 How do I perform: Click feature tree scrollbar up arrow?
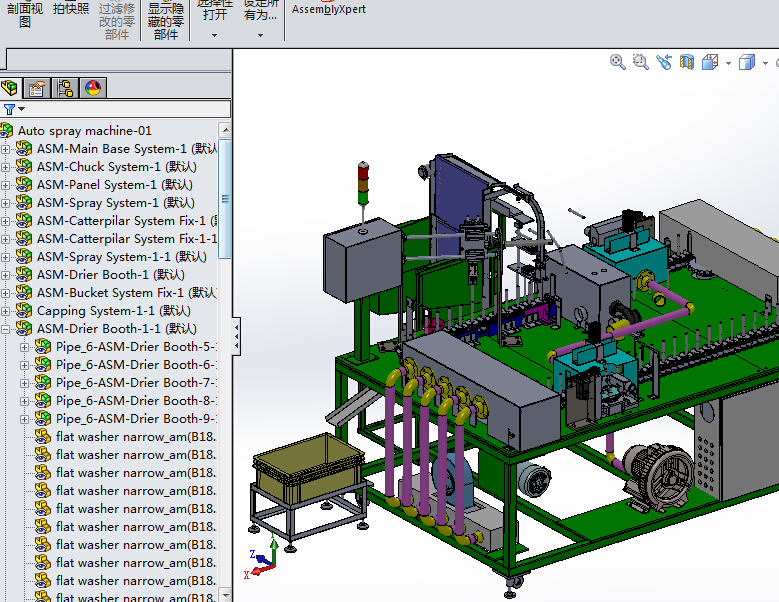[x=226, y=130]
